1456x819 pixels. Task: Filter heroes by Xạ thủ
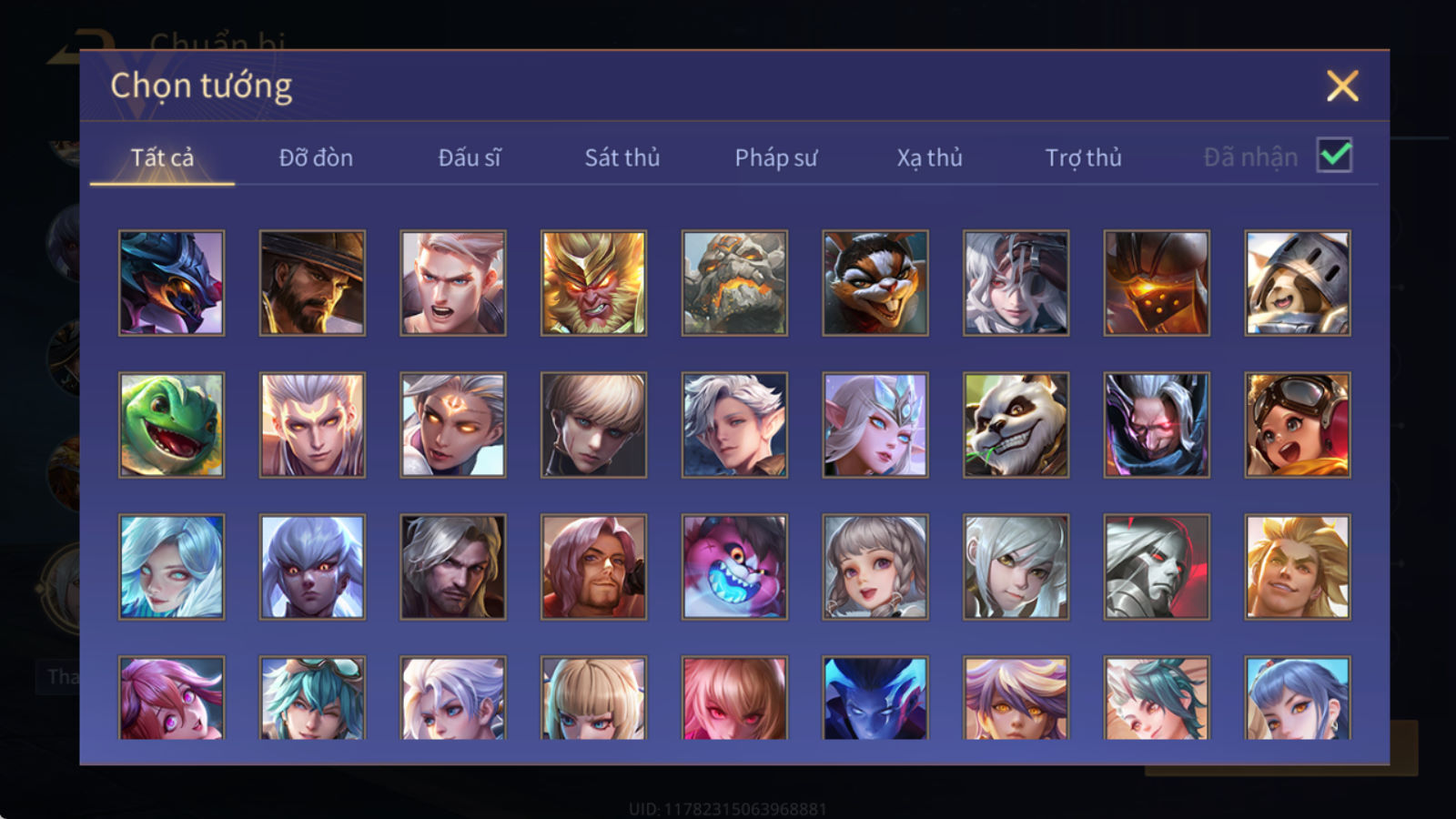tap(929, 157)
